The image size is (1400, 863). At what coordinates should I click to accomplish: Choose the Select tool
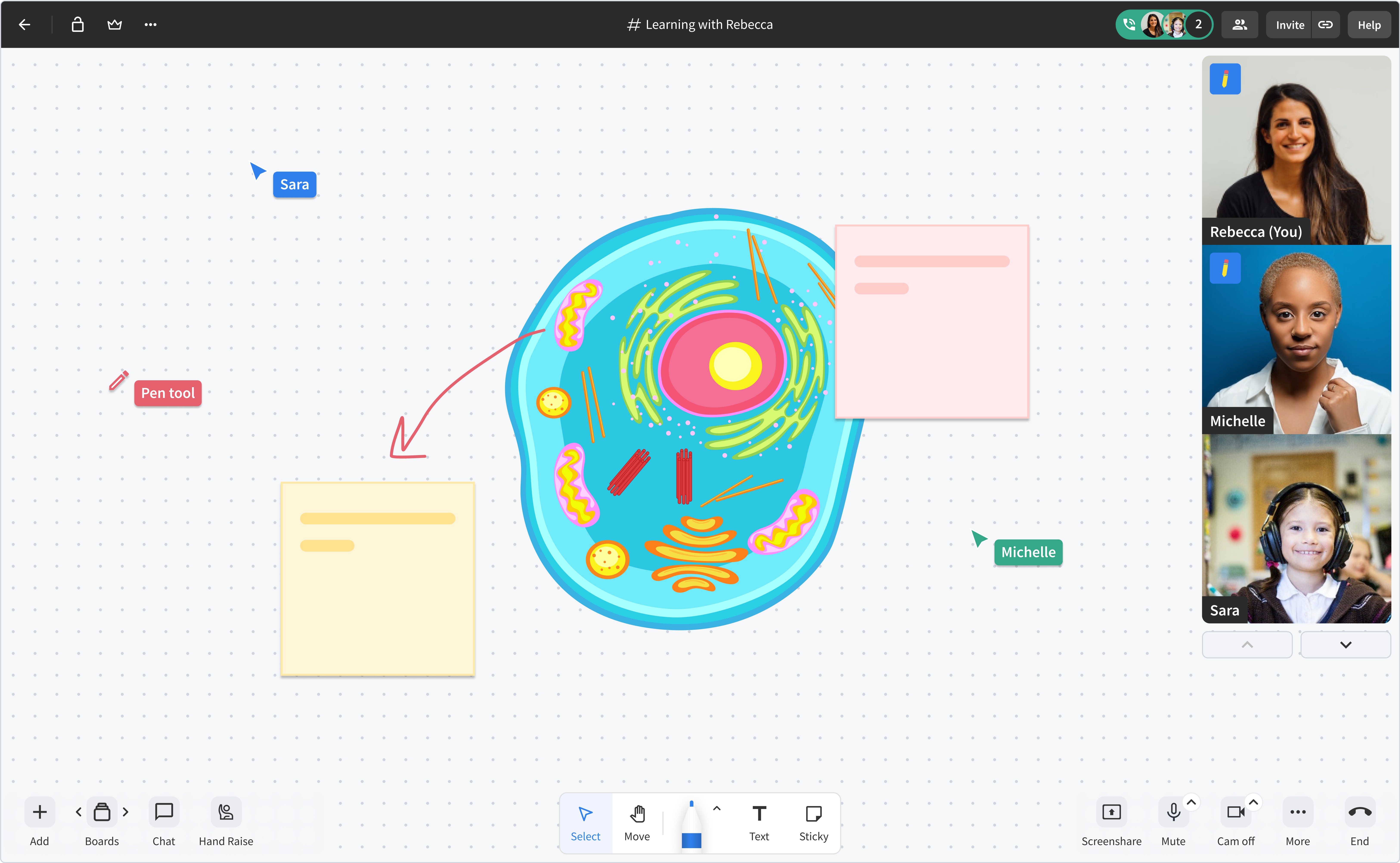coord(586,823)
